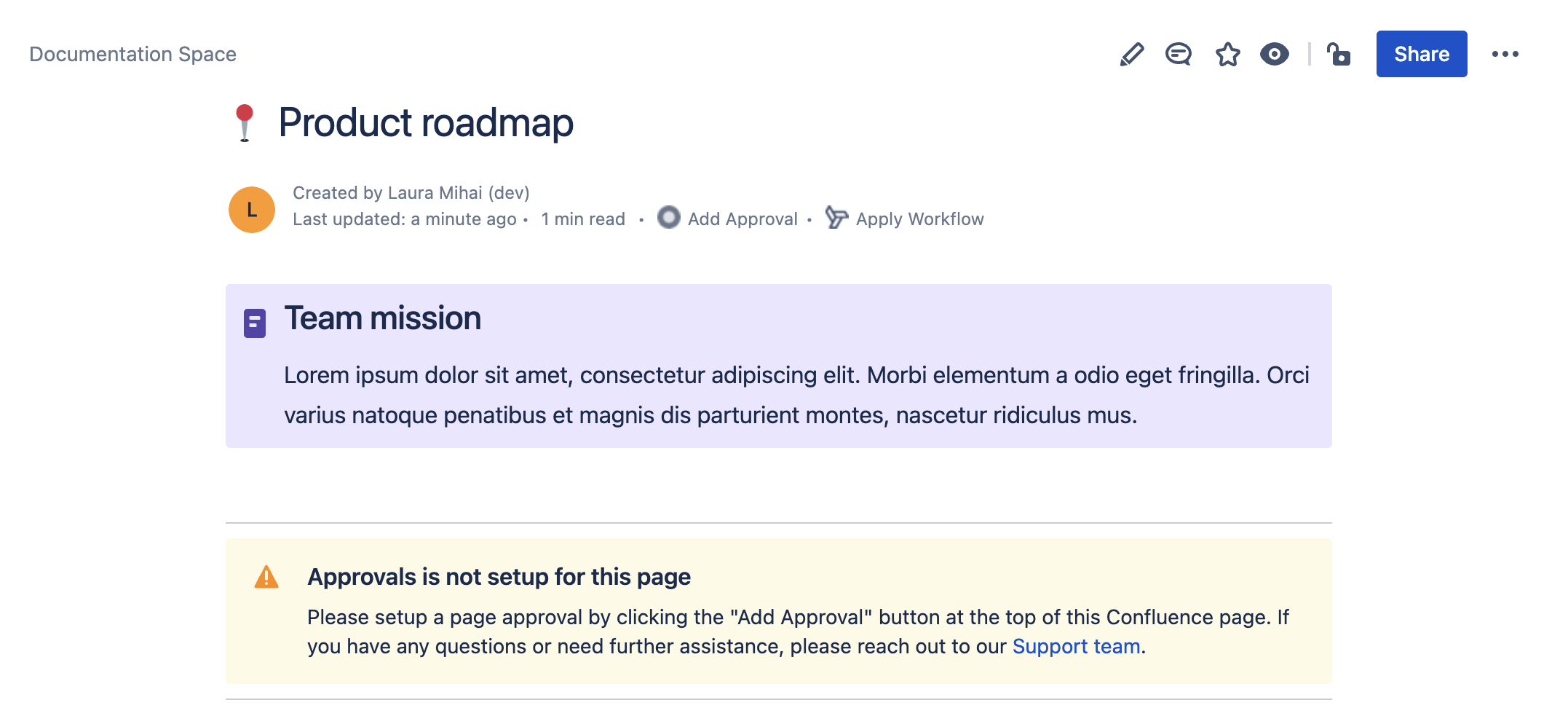The height and width of the screenshot is (724, 1568).
Task: Select the Product roadmap page title
Action: [426, 122]
